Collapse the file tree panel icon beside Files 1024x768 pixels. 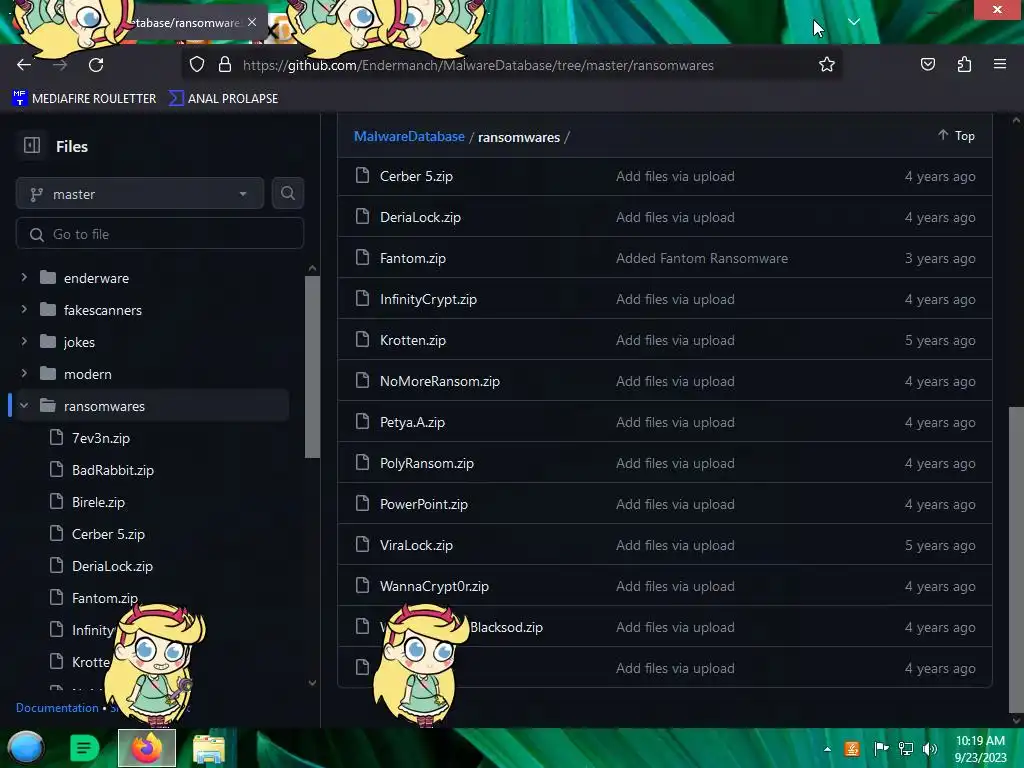coord(32,146)
